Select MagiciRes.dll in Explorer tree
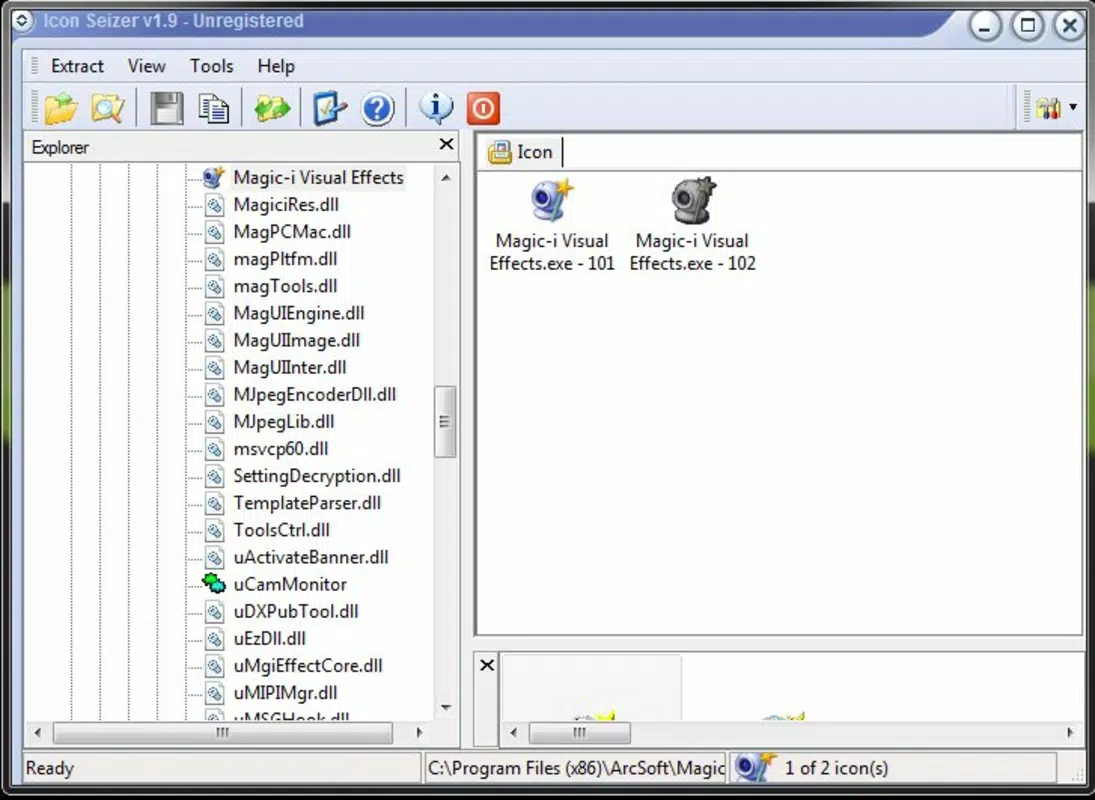Viewport: 1095px width, 800px height. [x=286, y=205]
